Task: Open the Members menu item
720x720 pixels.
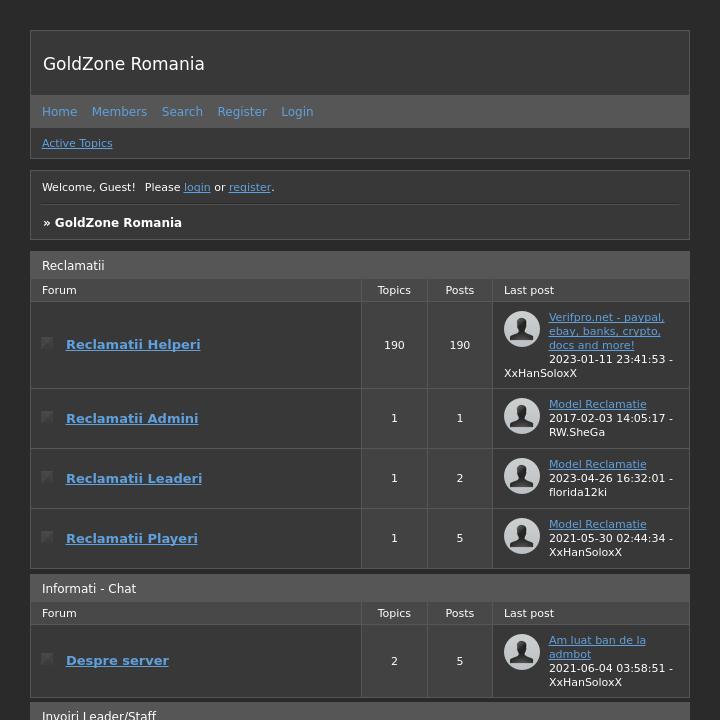Action: [x=119, y=112]
